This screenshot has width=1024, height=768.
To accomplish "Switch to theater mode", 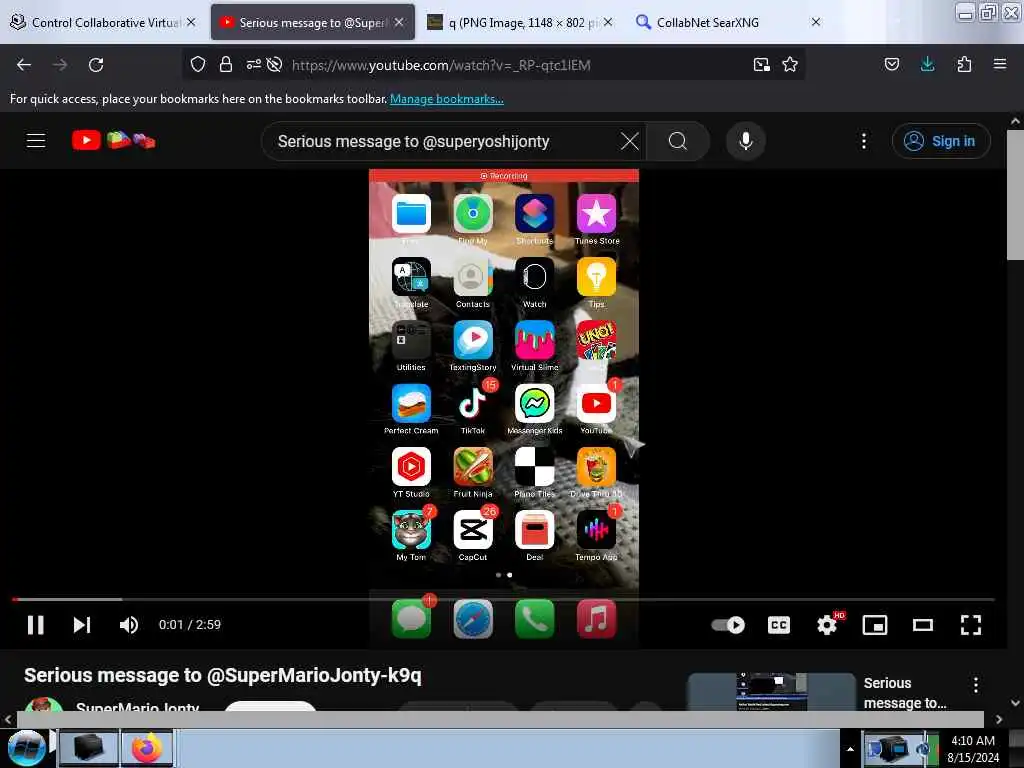I will [x=922, y=625].
